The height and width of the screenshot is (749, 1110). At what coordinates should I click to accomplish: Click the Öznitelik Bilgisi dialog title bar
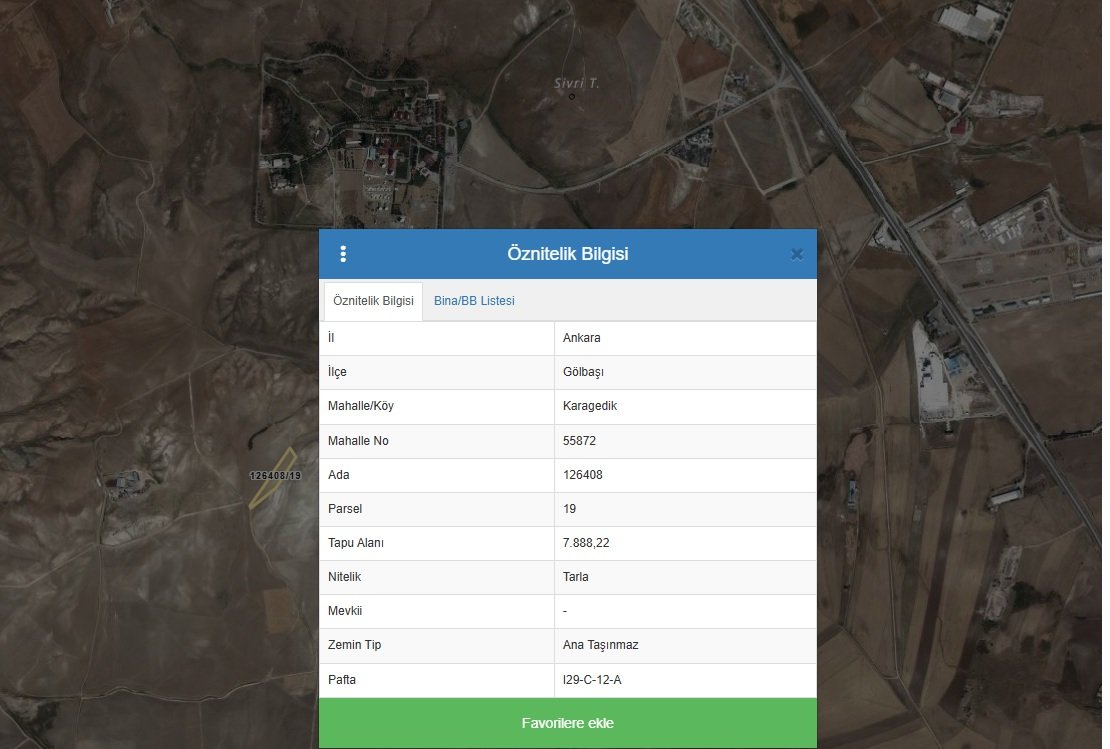567,254
